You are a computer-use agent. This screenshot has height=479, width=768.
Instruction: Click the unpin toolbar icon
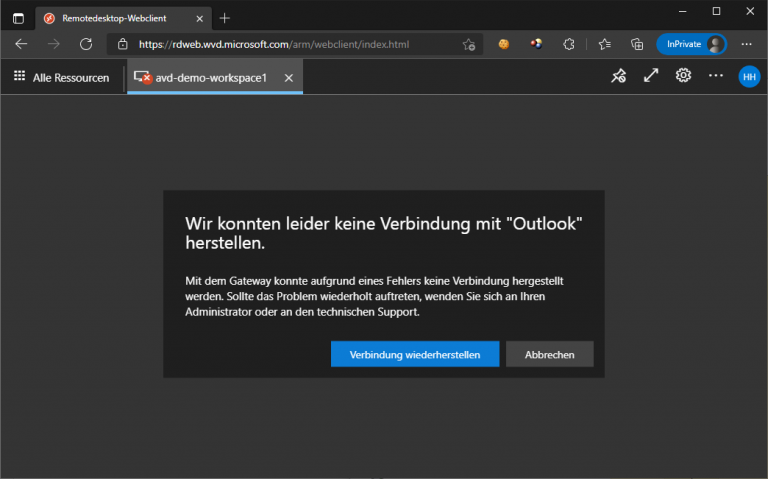click(619, 76)
